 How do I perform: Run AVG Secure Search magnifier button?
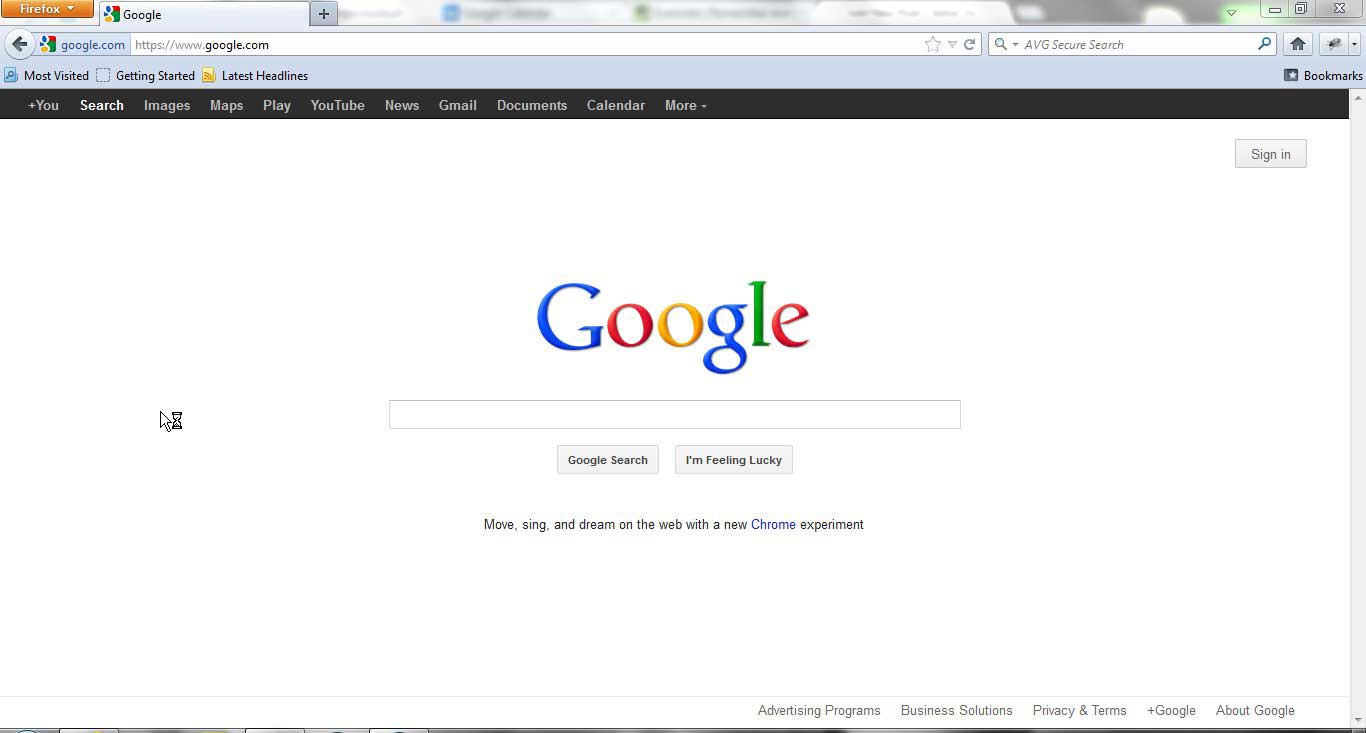tap(1265, 44)
